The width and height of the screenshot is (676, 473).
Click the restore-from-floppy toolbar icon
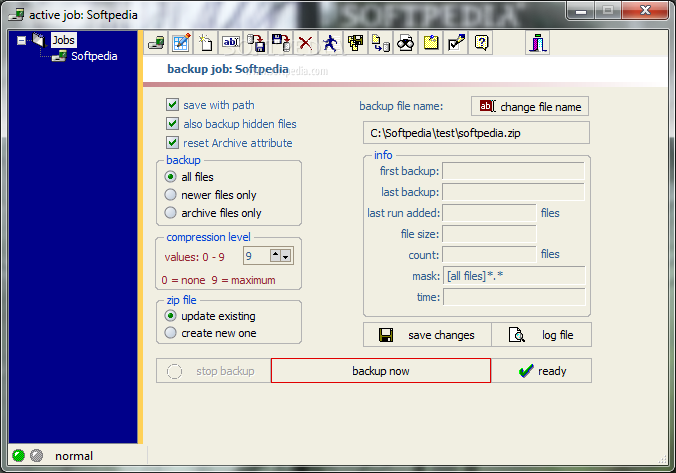click(x=281, y=43)
